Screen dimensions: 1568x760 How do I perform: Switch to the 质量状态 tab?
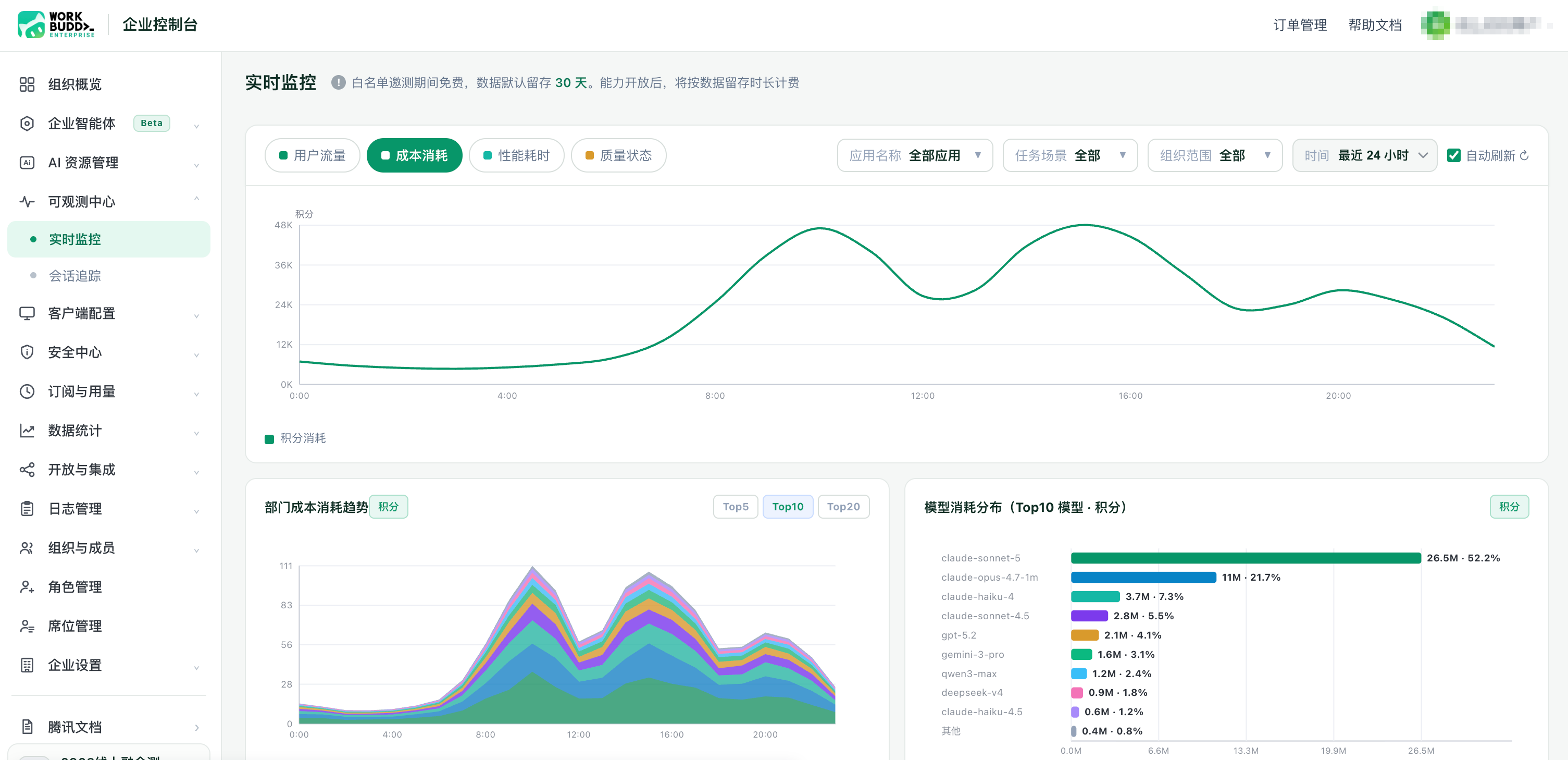click(618, 155)
